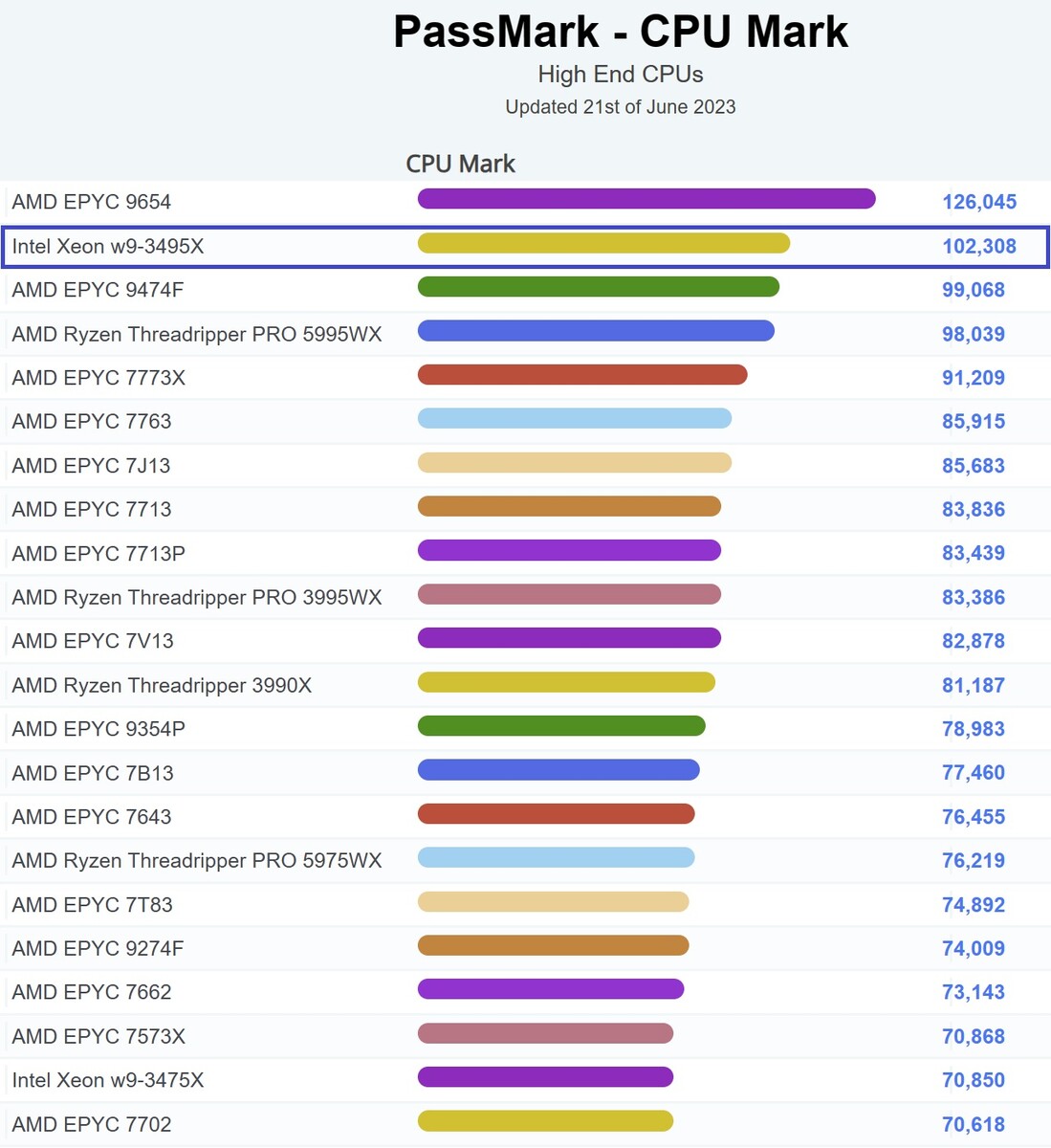Image resolution: width=1051 pixels, height=1148 pixels.
Task: Click the 74,892 score
Action: (974, 905)
